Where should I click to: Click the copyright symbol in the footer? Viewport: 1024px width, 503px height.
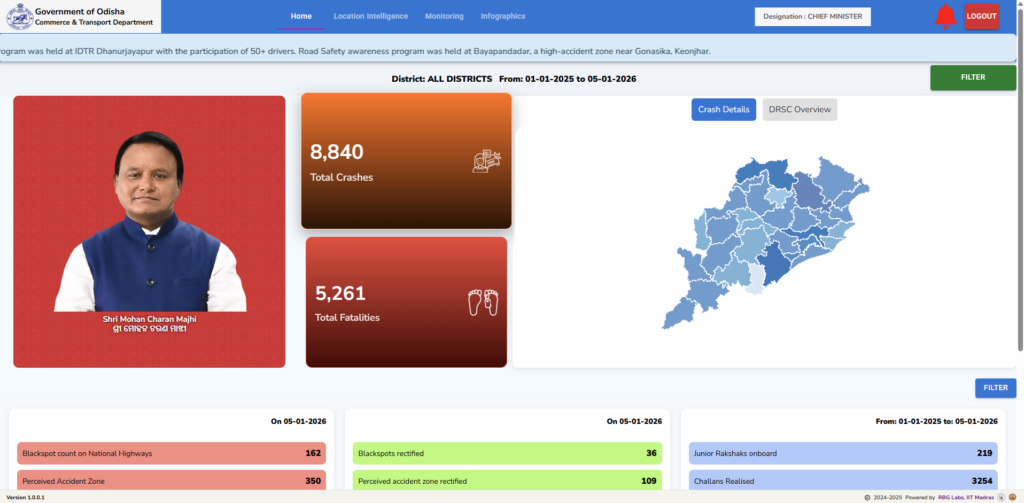click(x=867, y=498)
